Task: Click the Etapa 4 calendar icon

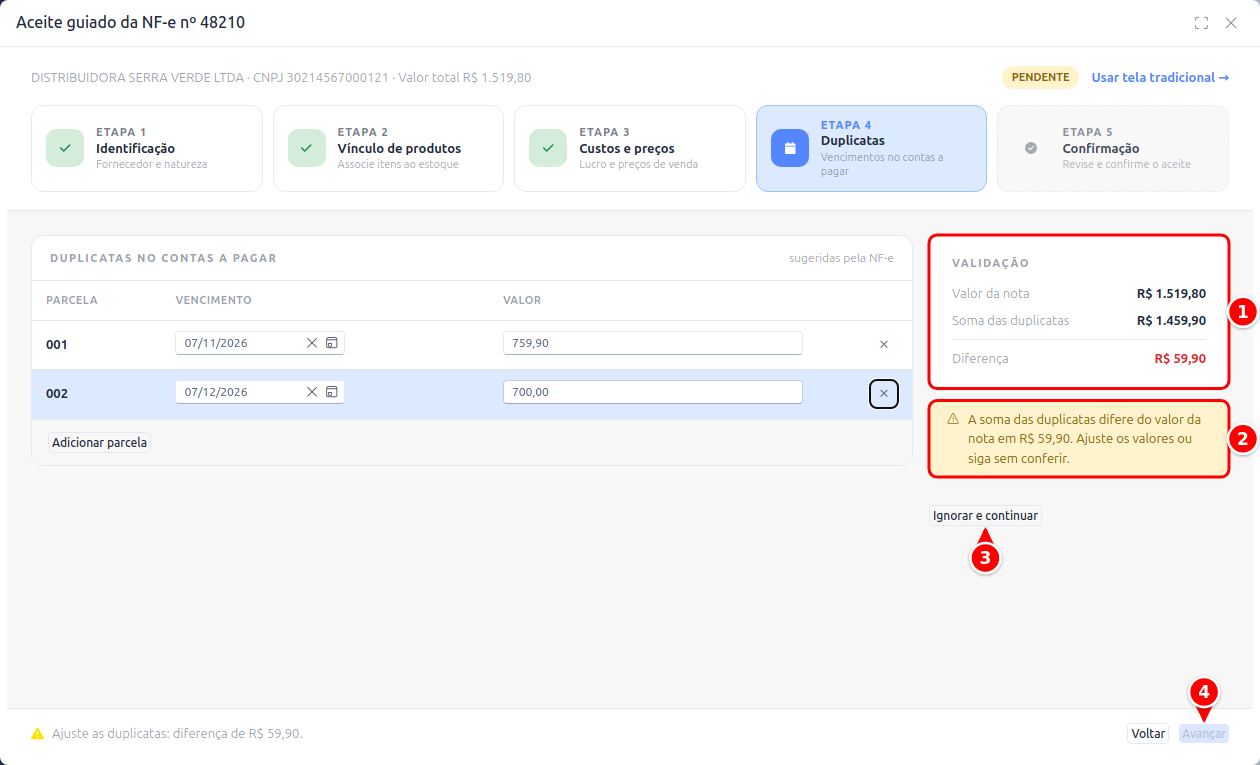Action: (x=790, y=148)
